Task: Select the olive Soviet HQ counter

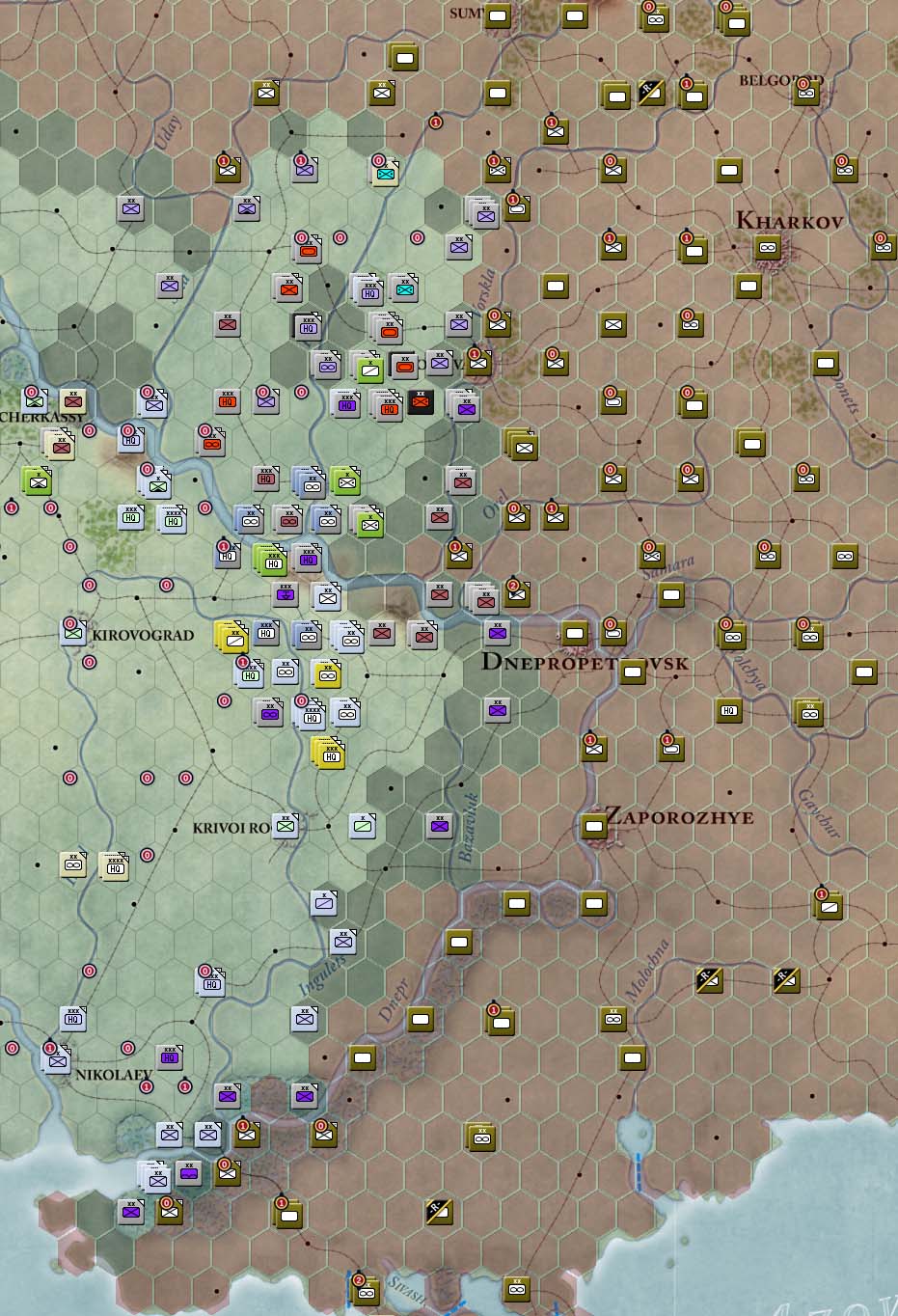Action: point(730,711)
